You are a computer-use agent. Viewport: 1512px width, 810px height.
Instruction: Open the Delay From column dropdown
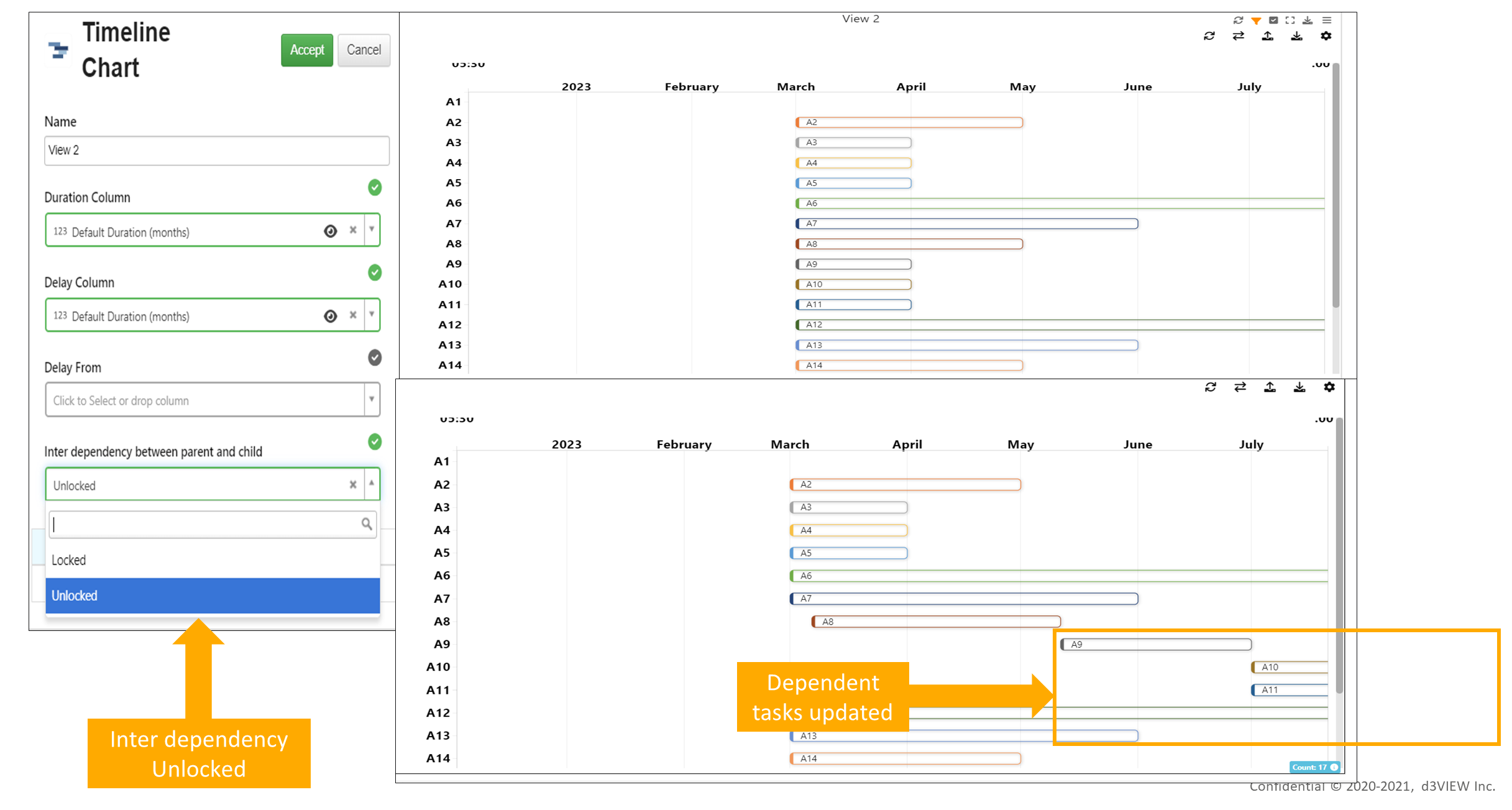(213, 400)
